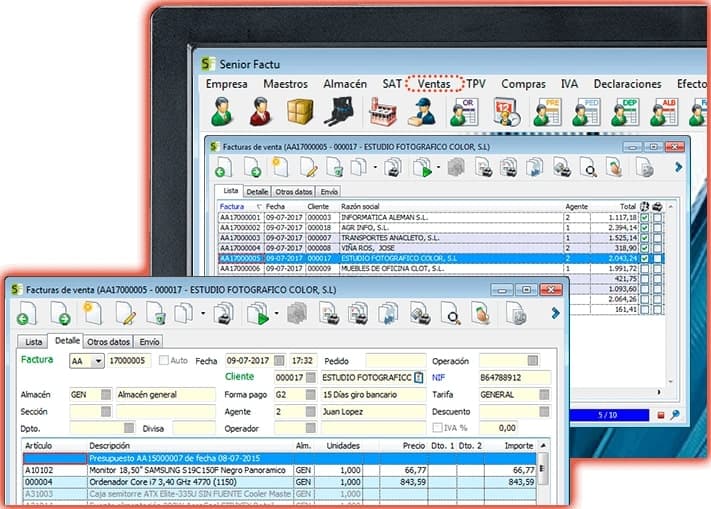Go to previous invoice in front Facturas window
This screenshot has width=711, height=509.
coord(27,314)
